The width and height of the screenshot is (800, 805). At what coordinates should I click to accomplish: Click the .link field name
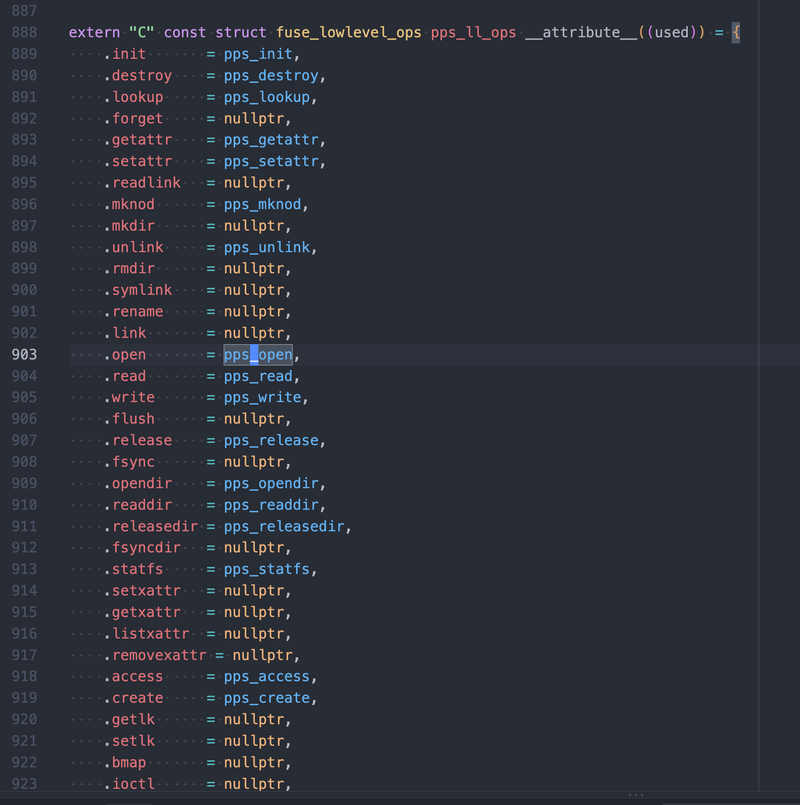pyautogui.click(x=125, y=333)
